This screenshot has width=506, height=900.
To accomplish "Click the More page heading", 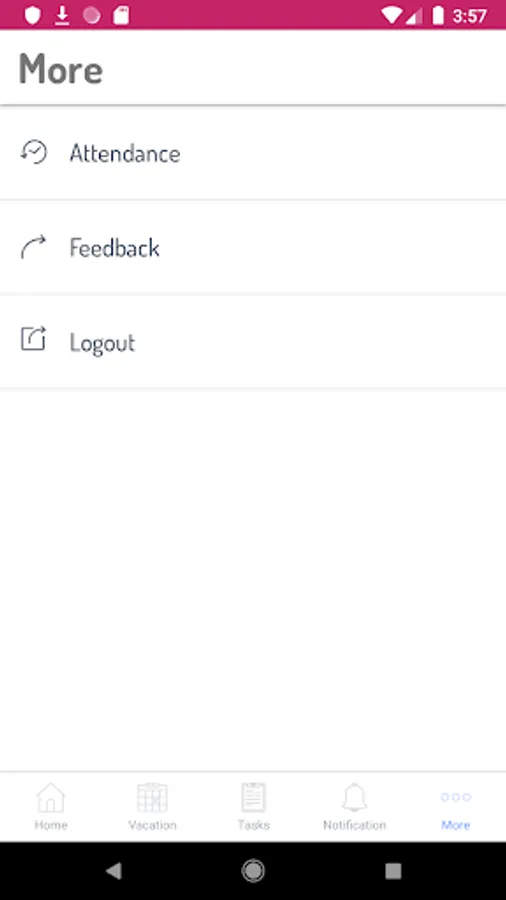I will (x=61, y=69).
